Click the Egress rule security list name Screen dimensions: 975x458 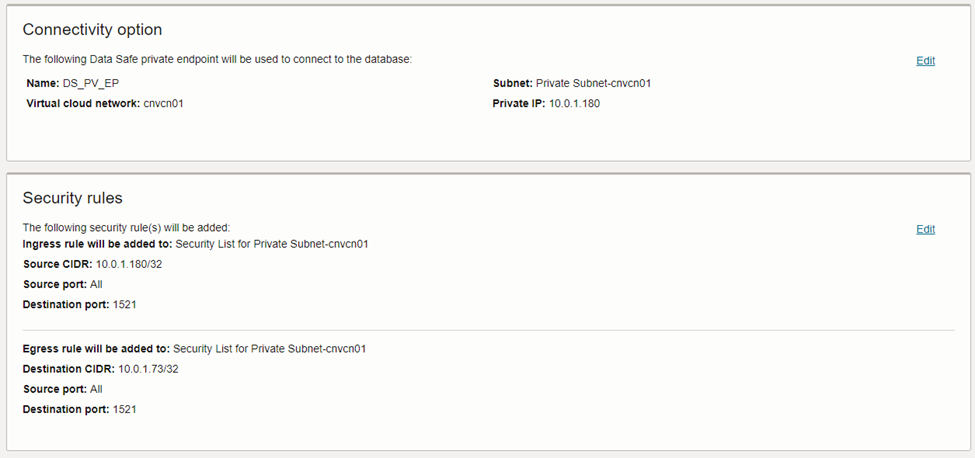pyautogui.click(x=269, y=349)
